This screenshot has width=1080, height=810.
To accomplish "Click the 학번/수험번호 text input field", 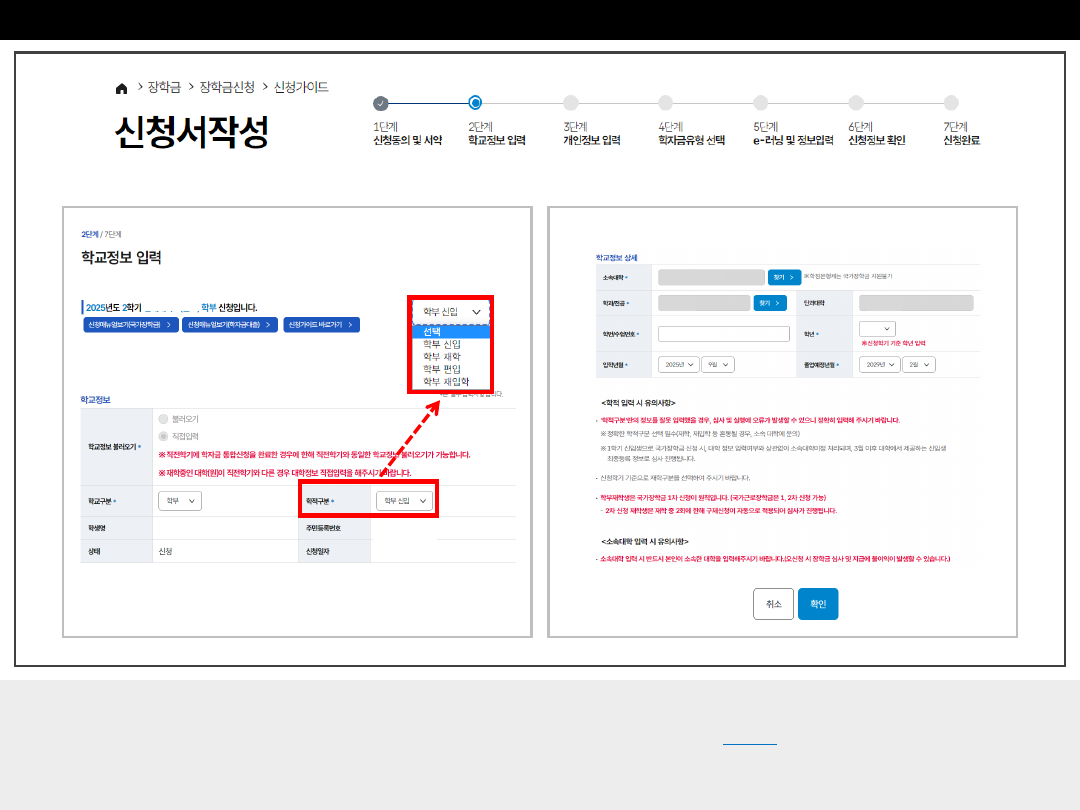I will coord(723,334).
